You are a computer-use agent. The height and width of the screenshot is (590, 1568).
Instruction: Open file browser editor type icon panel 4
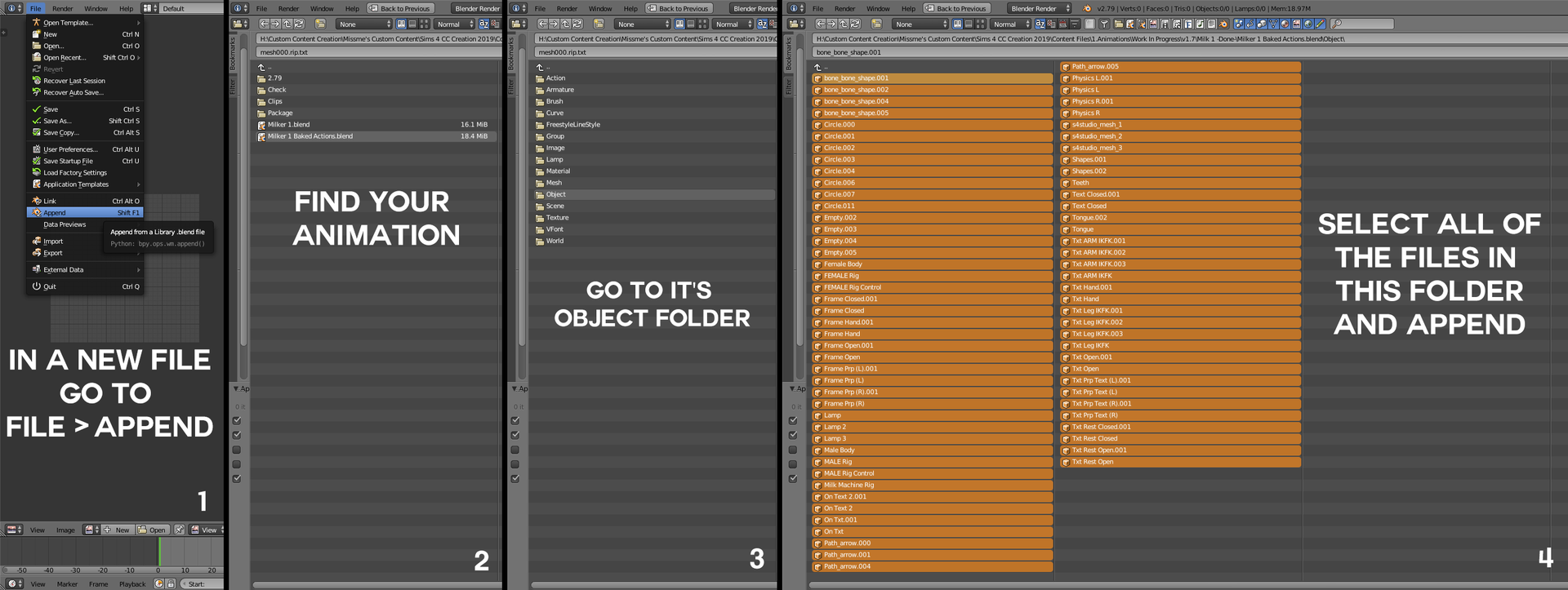(x=795, y=24)
